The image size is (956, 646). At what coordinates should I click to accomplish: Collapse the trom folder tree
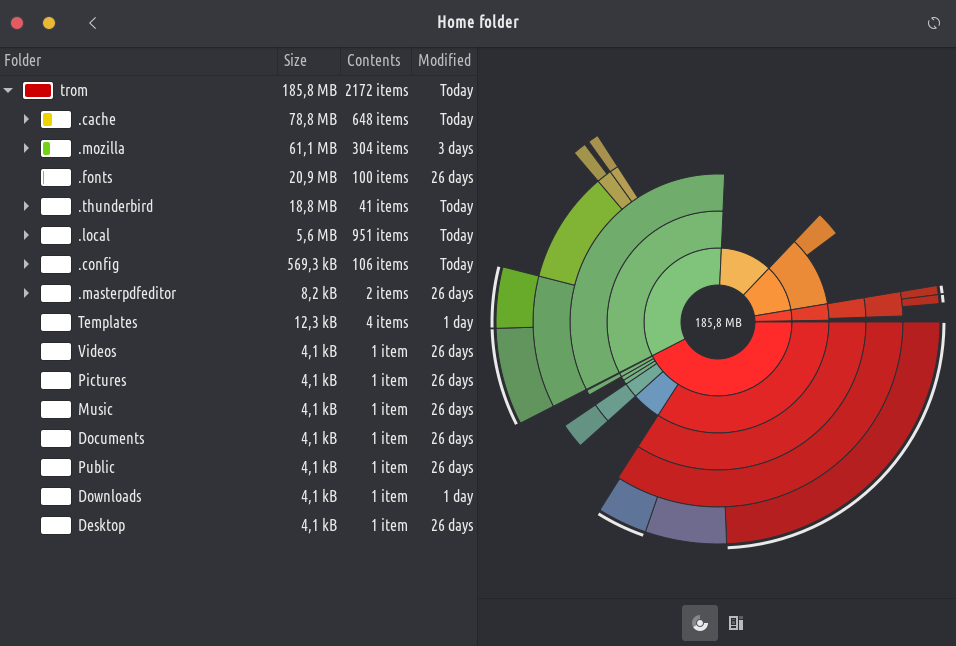coord(9,91)
